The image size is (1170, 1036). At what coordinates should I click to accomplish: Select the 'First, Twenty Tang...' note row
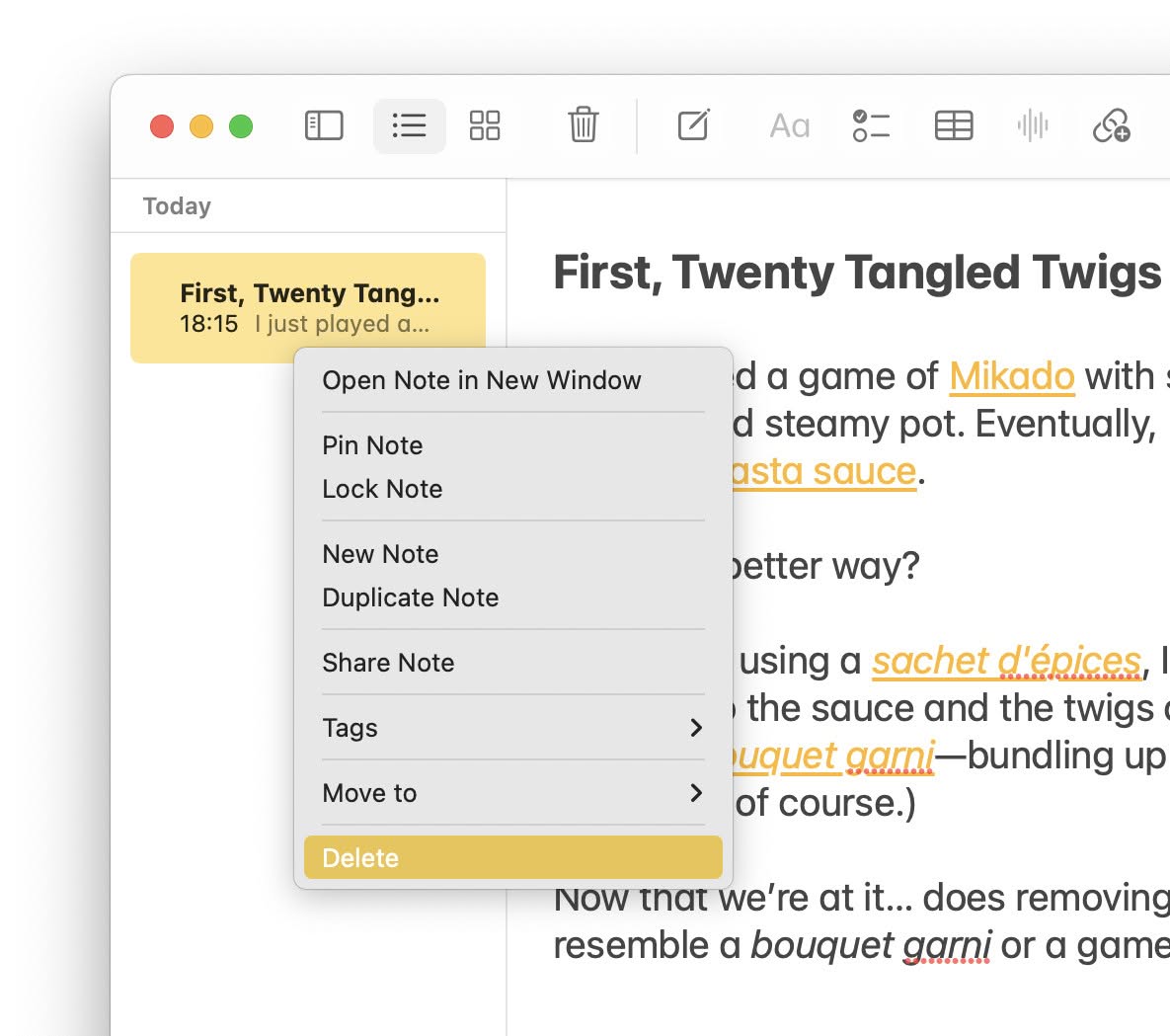click(307, 307)
